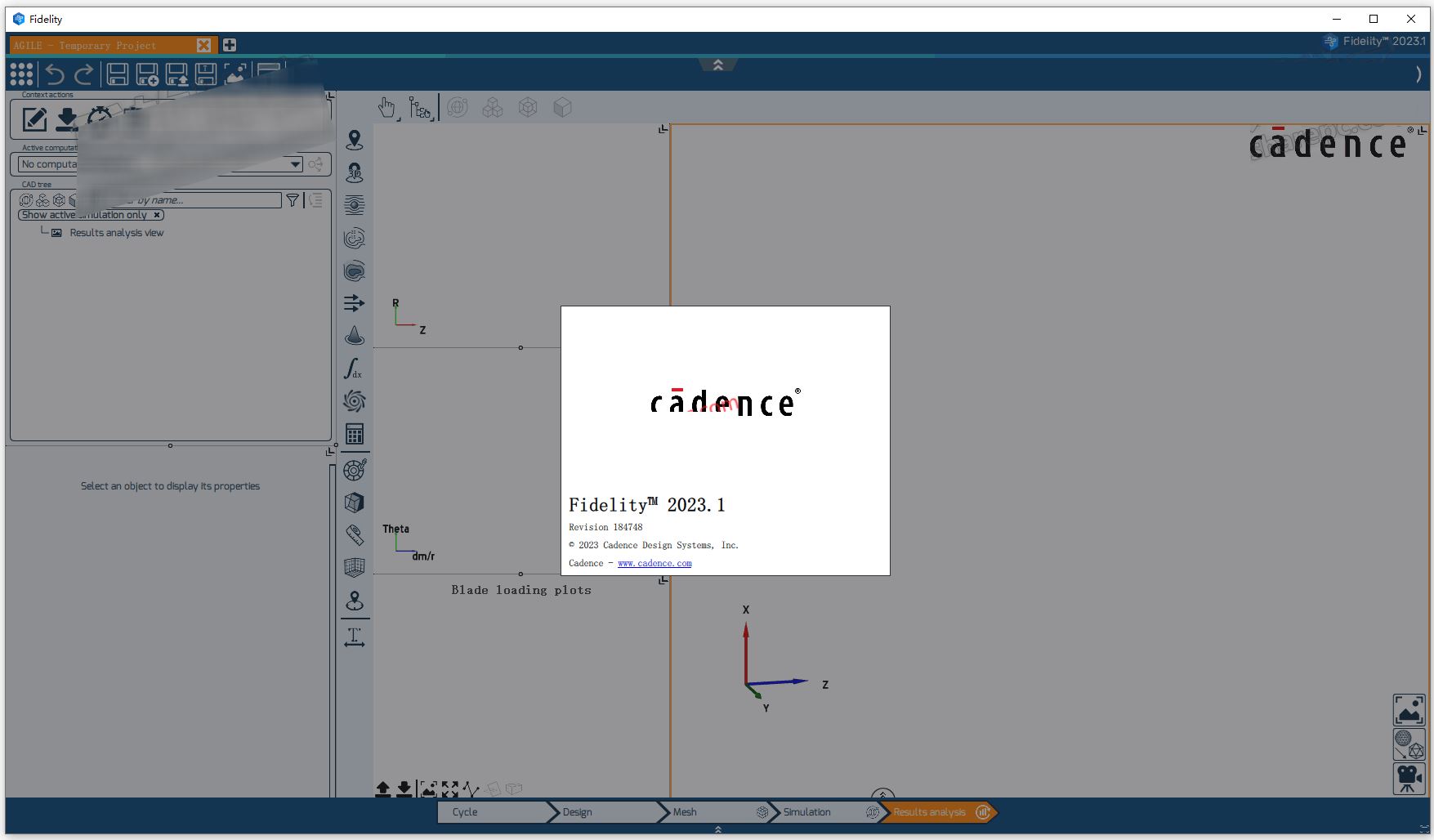
Task: Expand the circled chevron above workflow bar
Action: (882, 795)
